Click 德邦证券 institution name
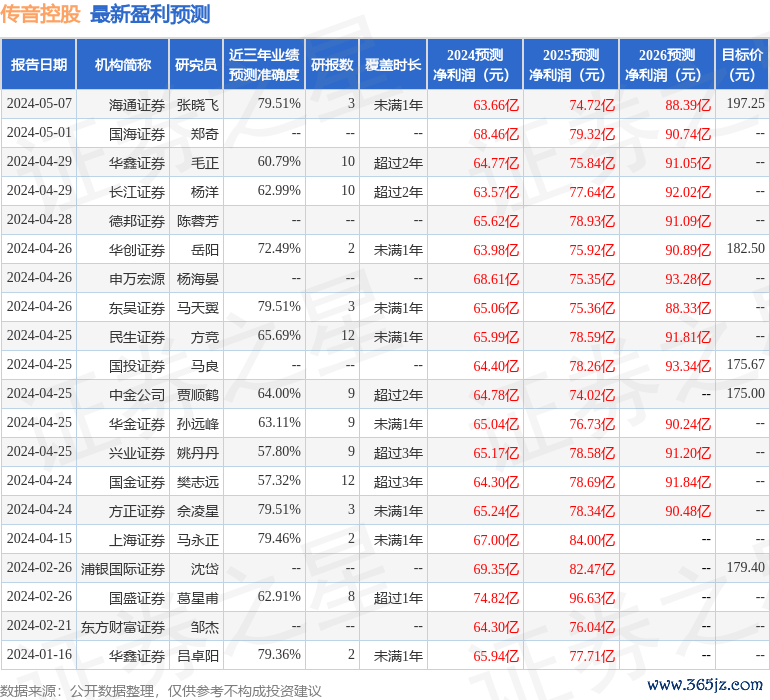 [137, 221]
